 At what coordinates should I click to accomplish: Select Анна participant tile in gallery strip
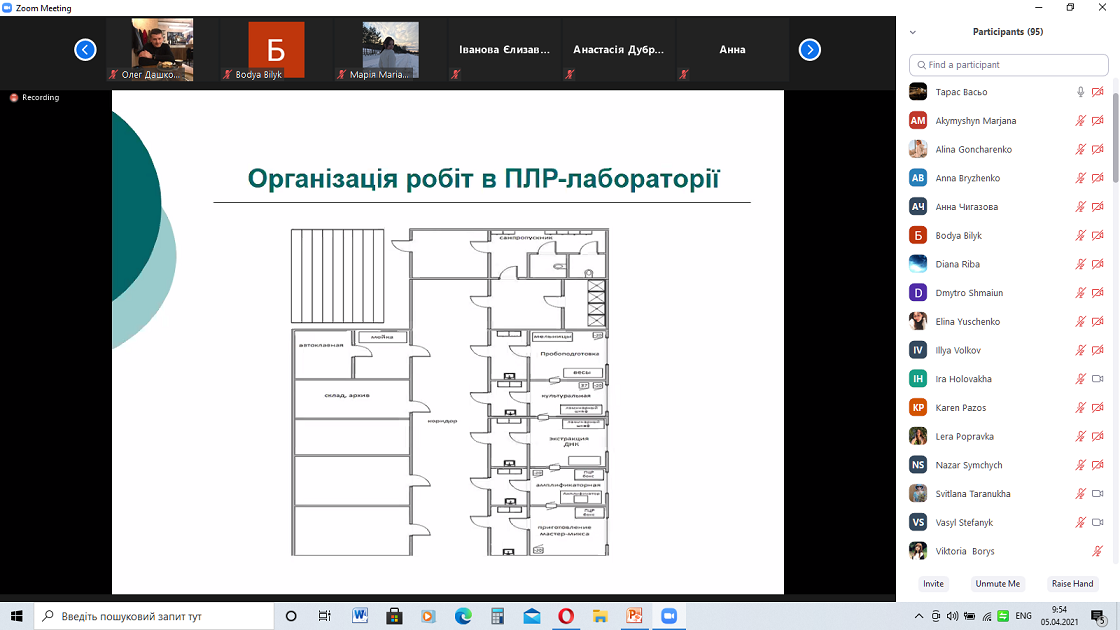(733, 49)
